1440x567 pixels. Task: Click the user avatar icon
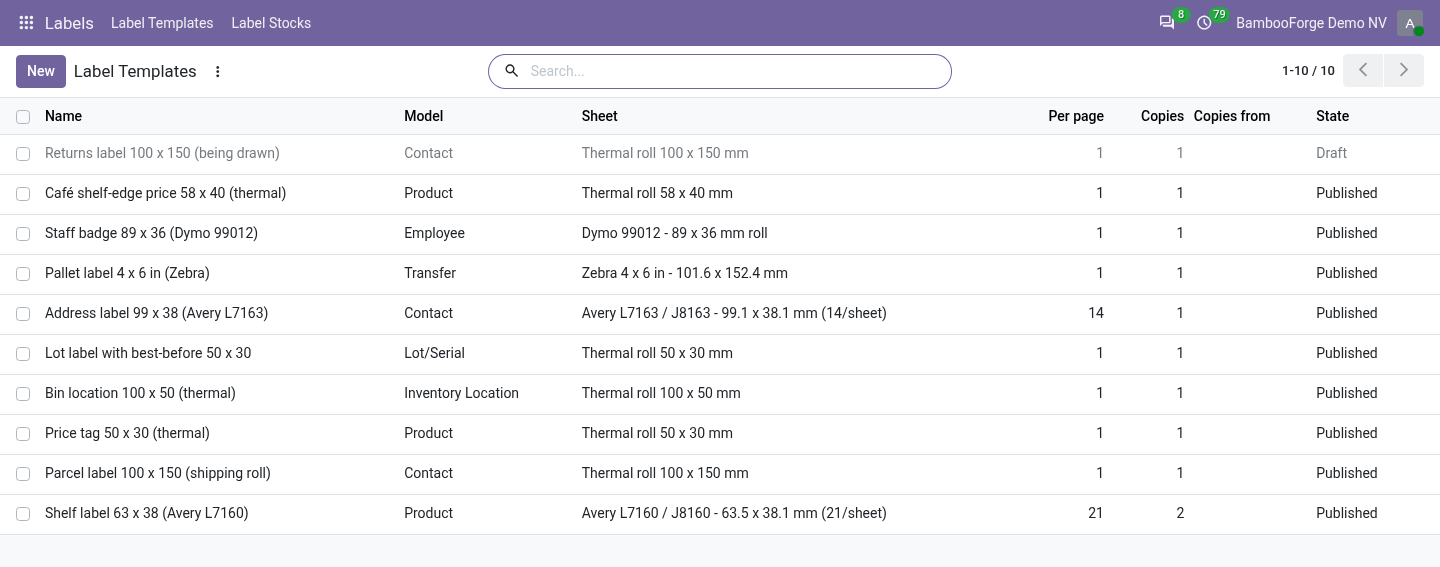[x=1410, y=23]
